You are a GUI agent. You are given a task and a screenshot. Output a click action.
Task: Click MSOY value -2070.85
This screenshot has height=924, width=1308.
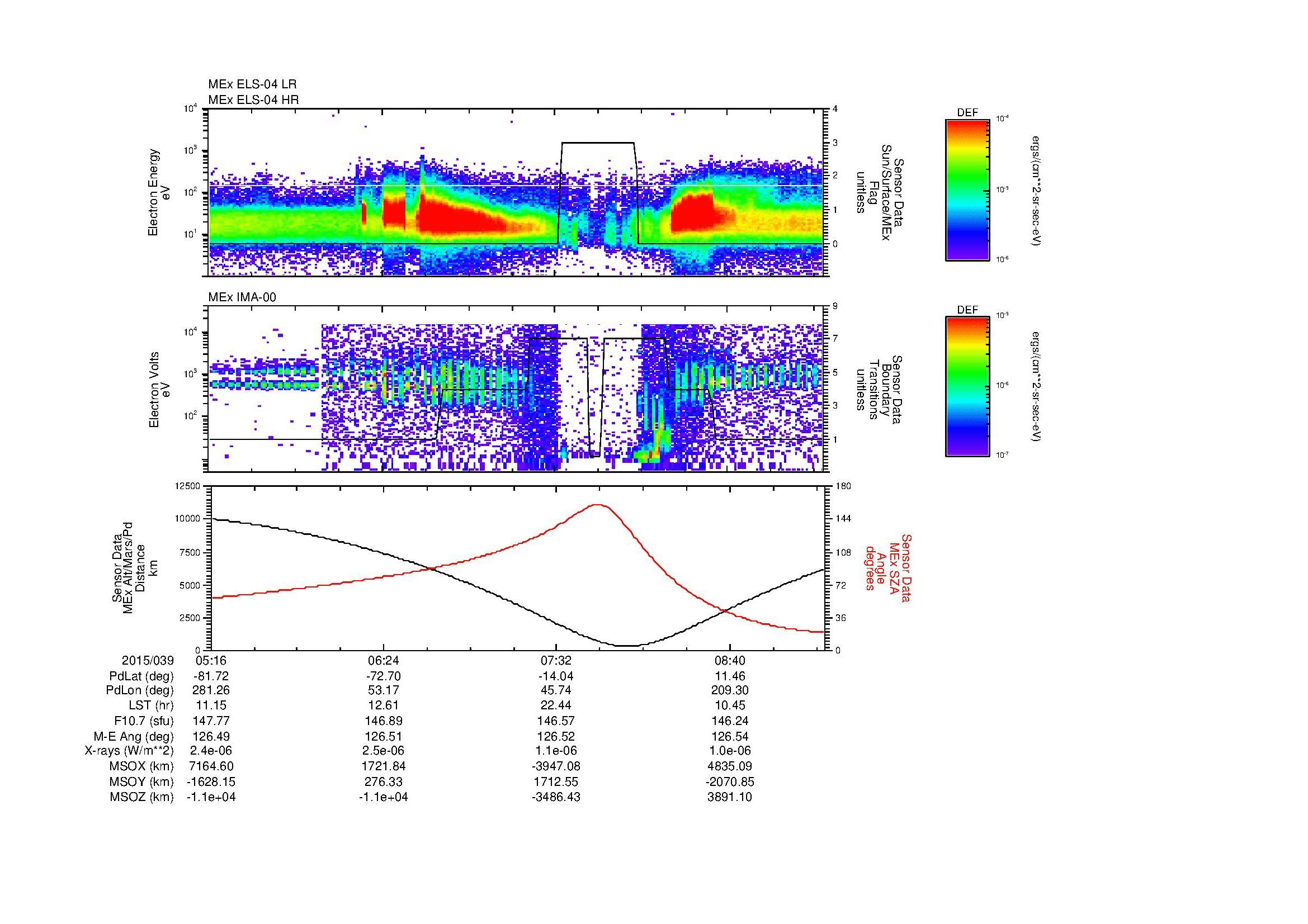(x=730, y=781)
